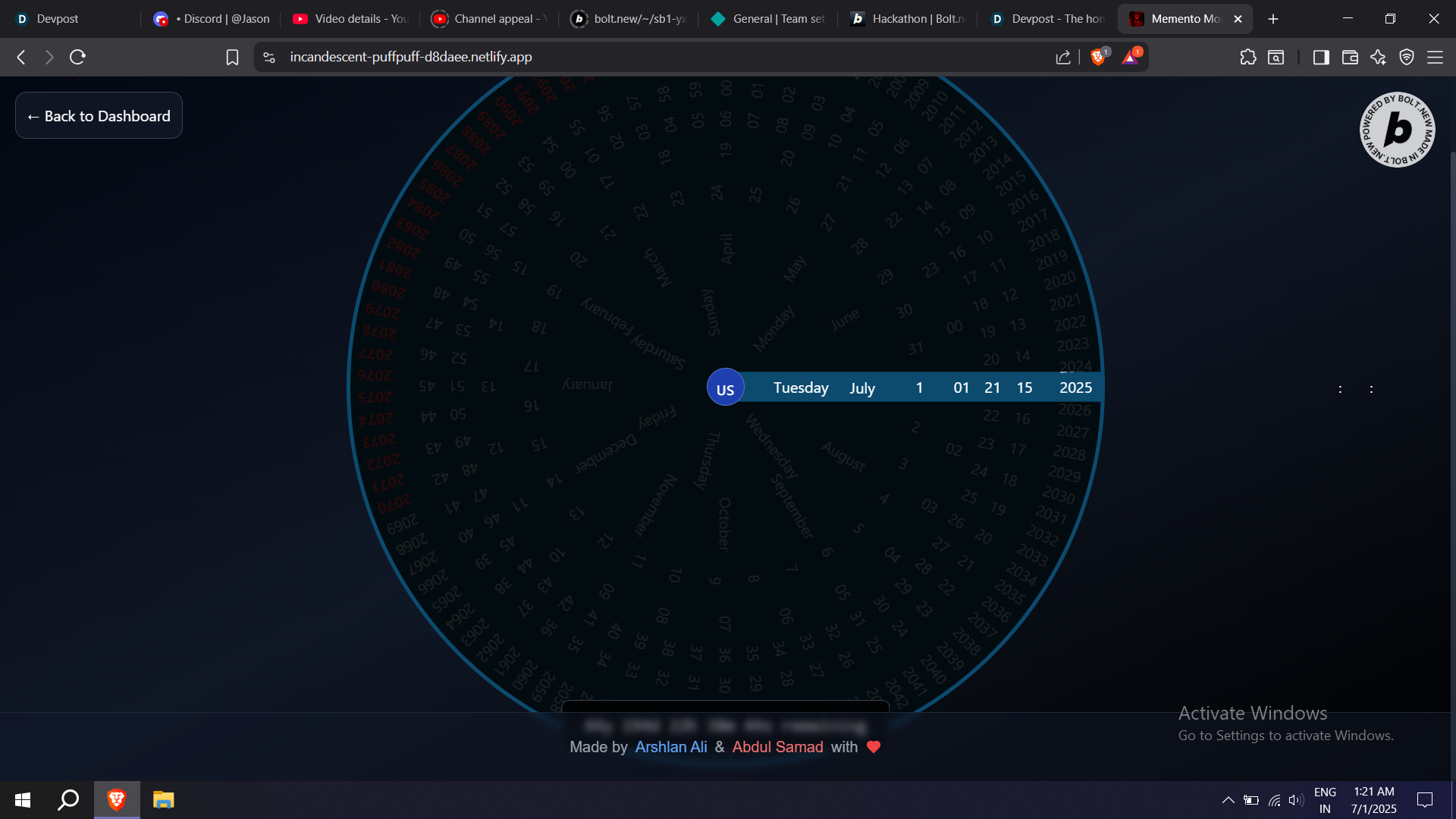Screen dimensions: 1456x819
Task: Click the site settings icon in address bar
Action: point(269,57)
